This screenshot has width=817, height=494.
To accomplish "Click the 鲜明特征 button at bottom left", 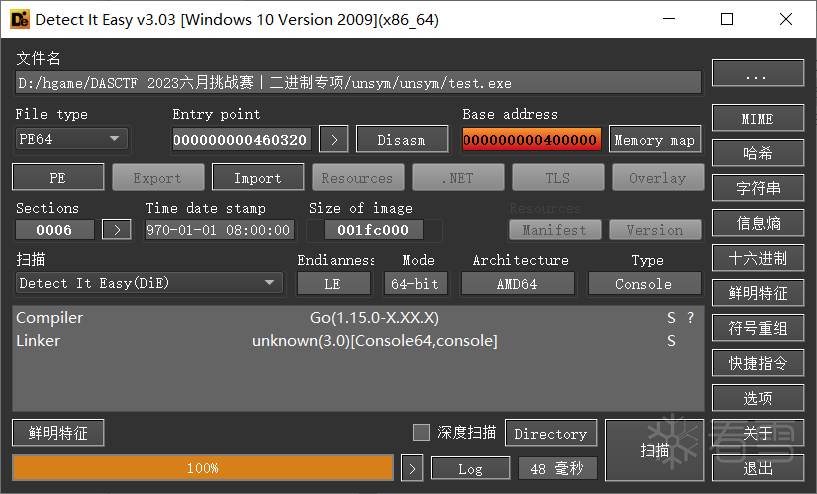I will pos(58,433).
